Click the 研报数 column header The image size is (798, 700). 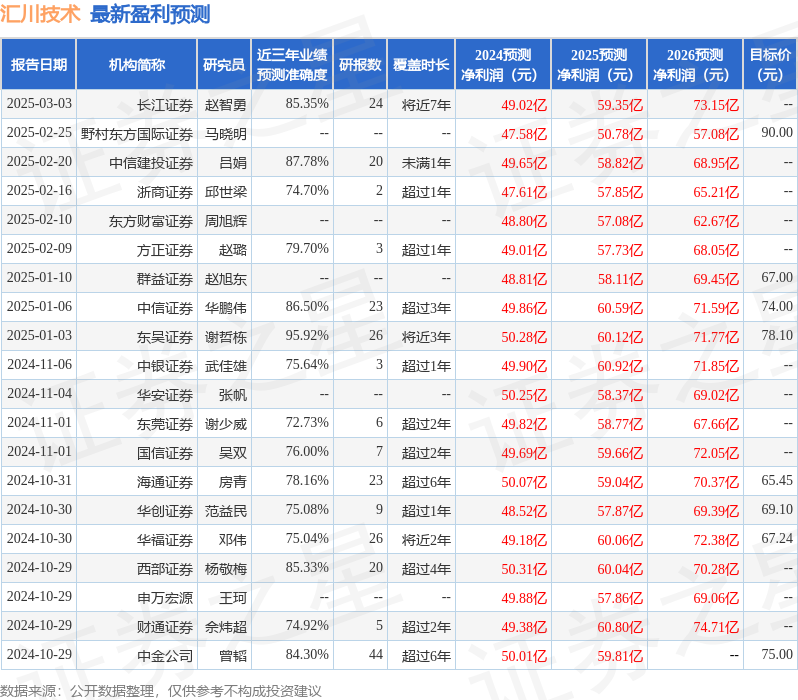360,64
